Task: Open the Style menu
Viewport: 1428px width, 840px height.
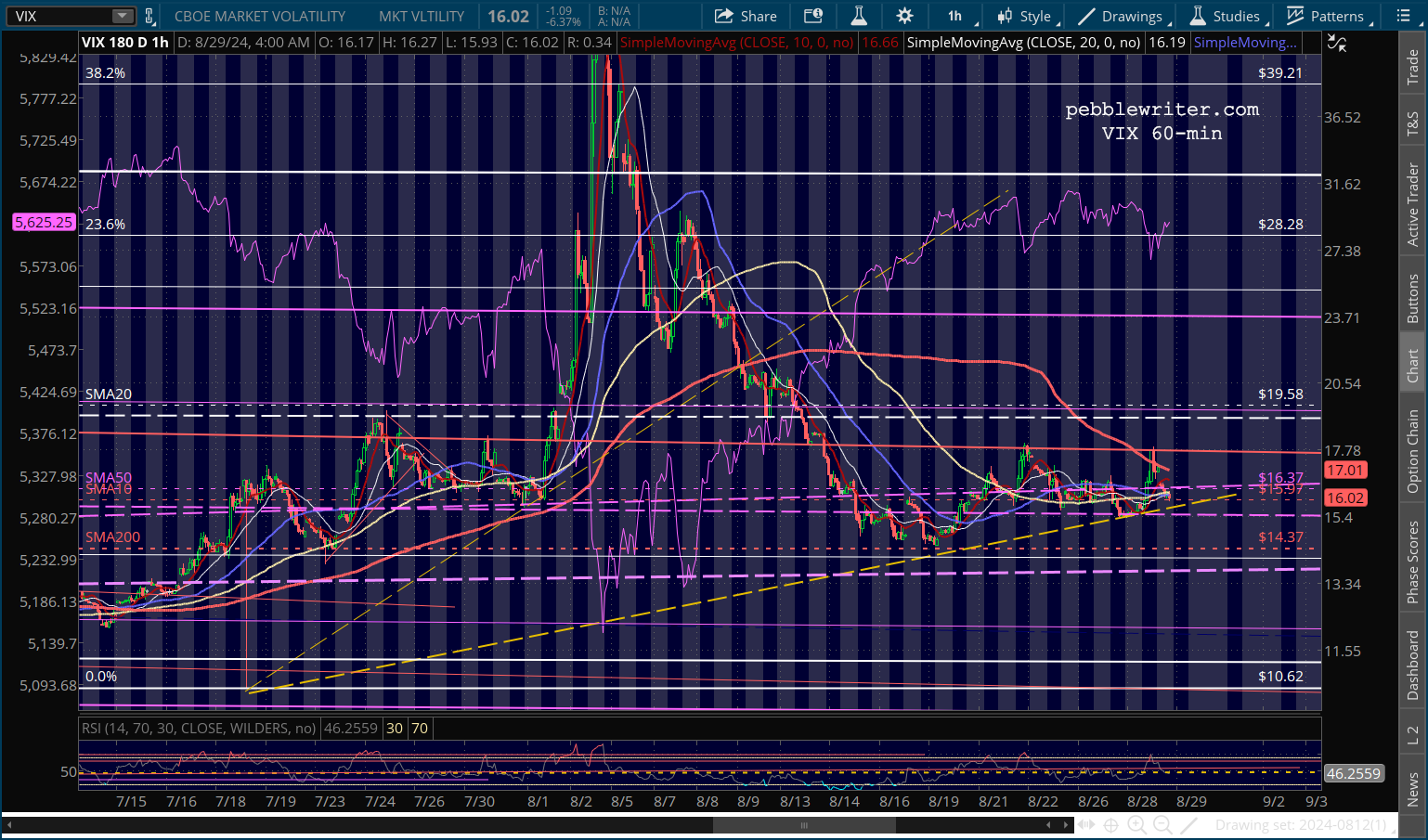Action: [x=1025, y=16]
